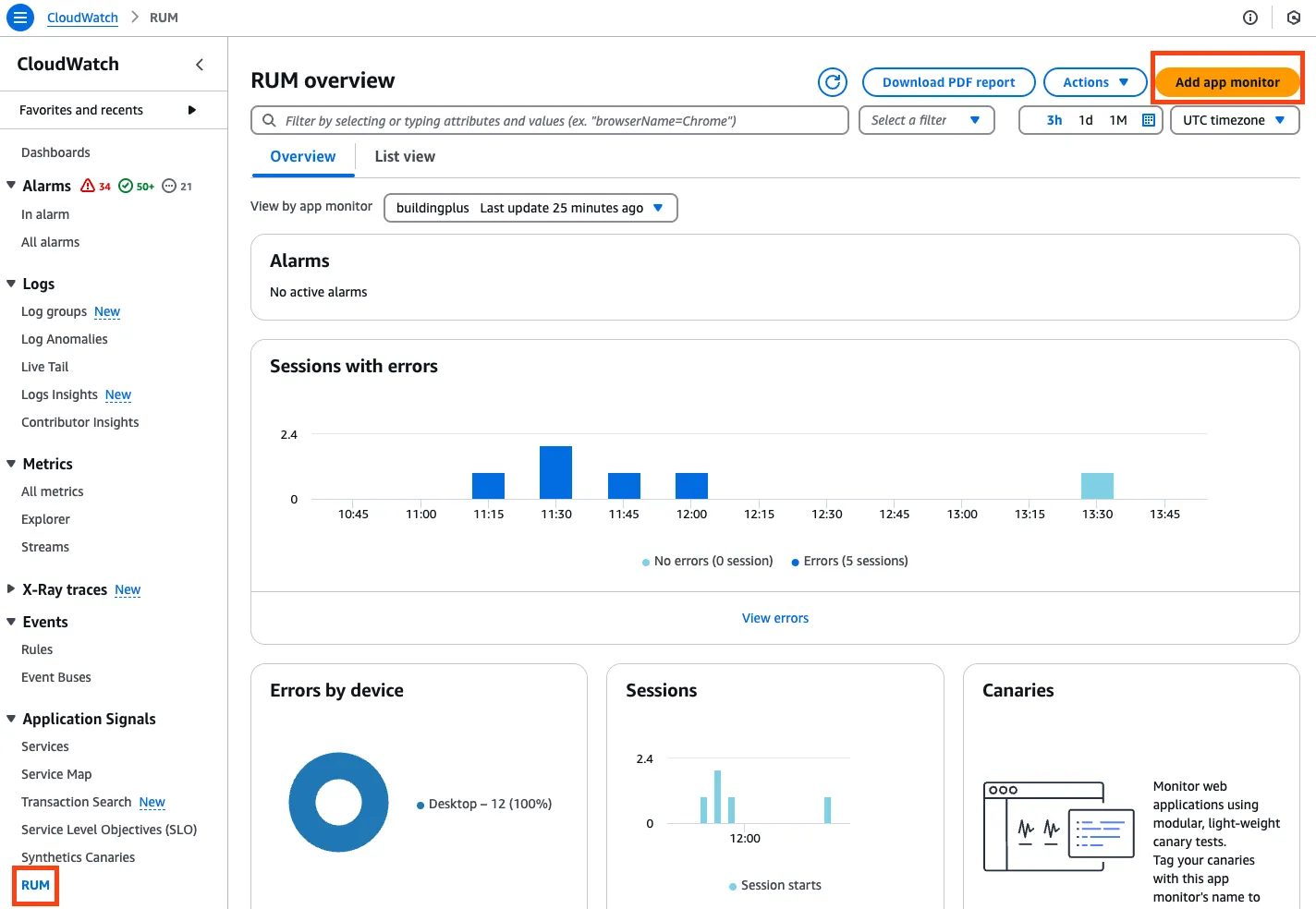Expand the X-Ray traces section
This screenshot has height=909, width=1316.
(x=11, y=588)
